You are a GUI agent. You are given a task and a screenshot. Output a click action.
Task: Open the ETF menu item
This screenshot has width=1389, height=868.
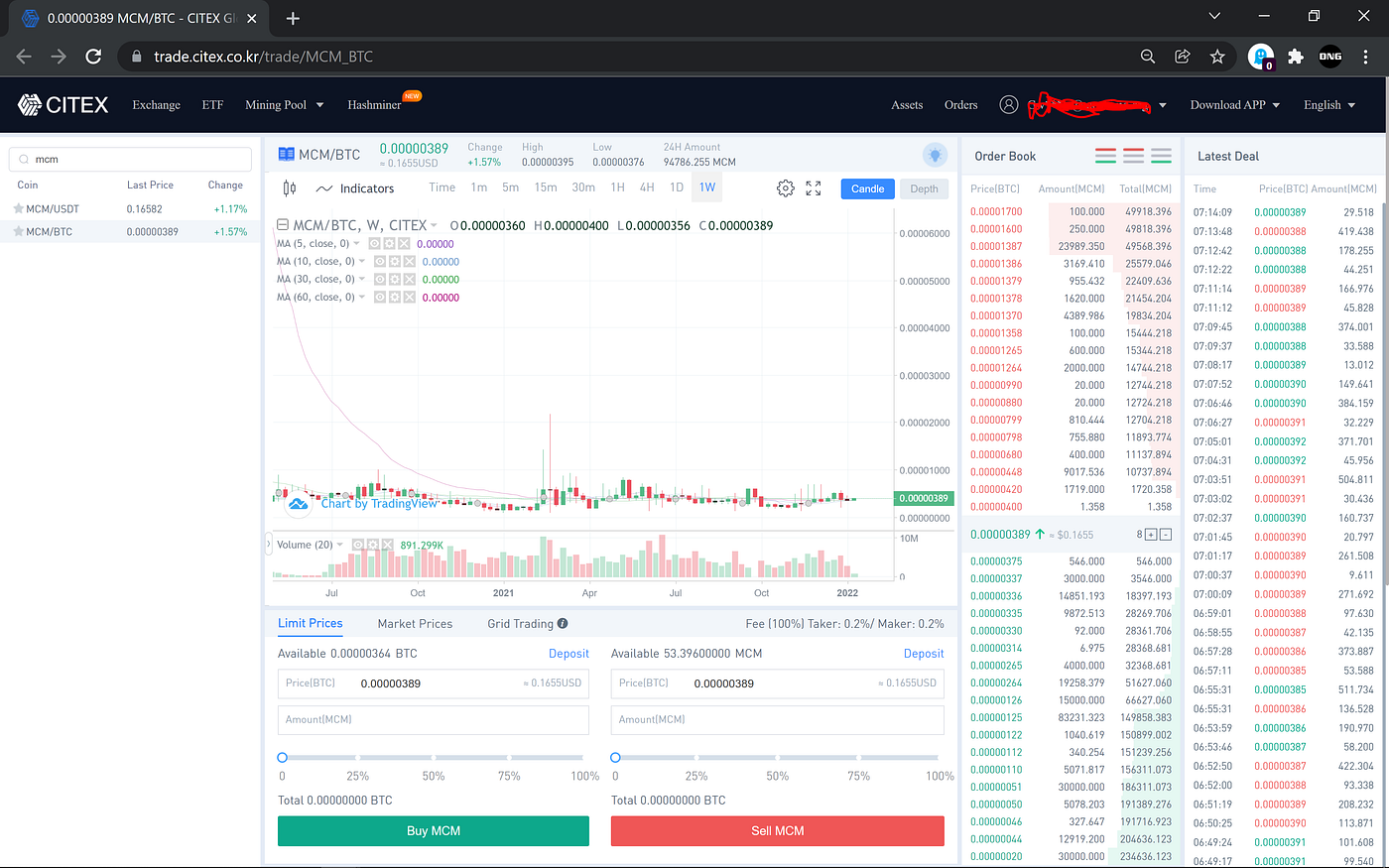coord(212,105)
